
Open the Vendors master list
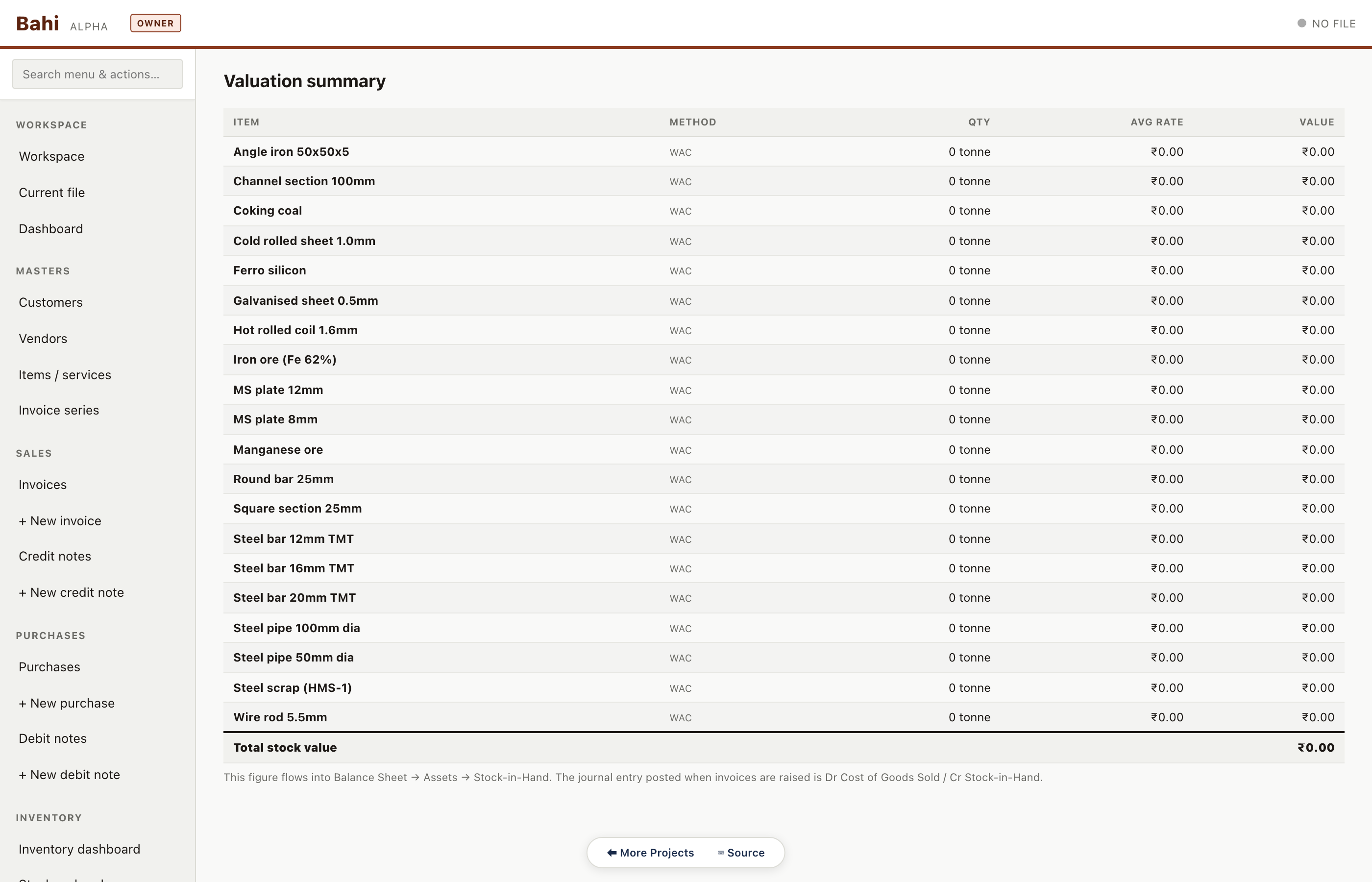(x=43, y=339)
